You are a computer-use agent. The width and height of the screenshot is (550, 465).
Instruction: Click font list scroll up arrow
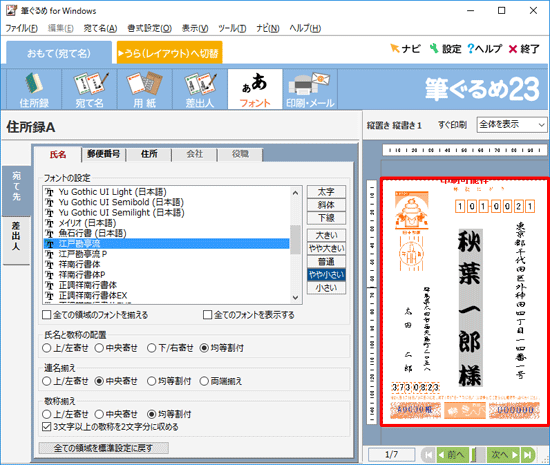click(295, 193)
